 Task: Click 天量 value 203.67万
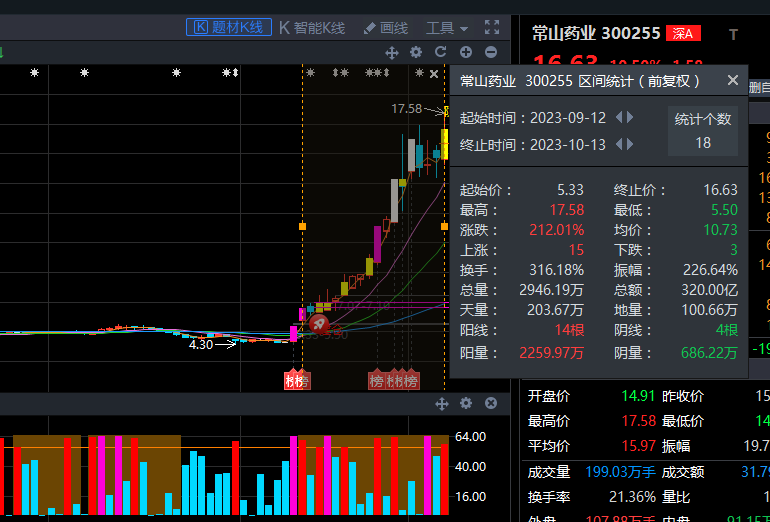pos(556,310)
